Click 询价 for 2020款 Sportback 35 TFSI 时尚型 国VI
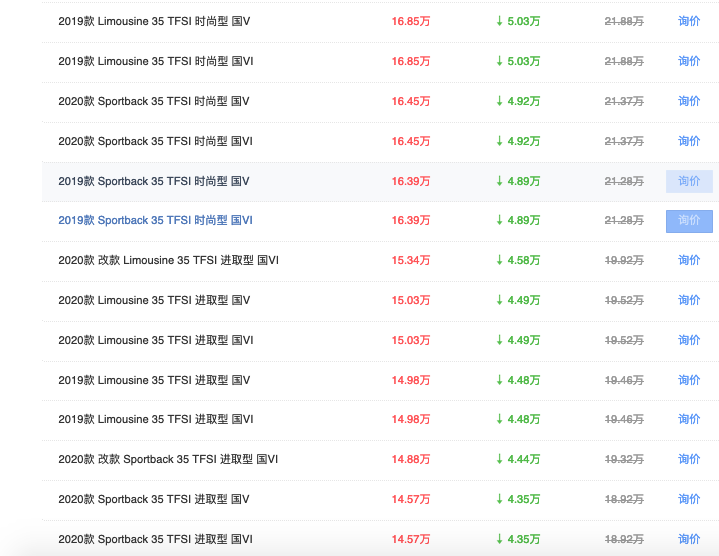The width and height of the screenshot is (719, 556). click(x=689, y=141)
